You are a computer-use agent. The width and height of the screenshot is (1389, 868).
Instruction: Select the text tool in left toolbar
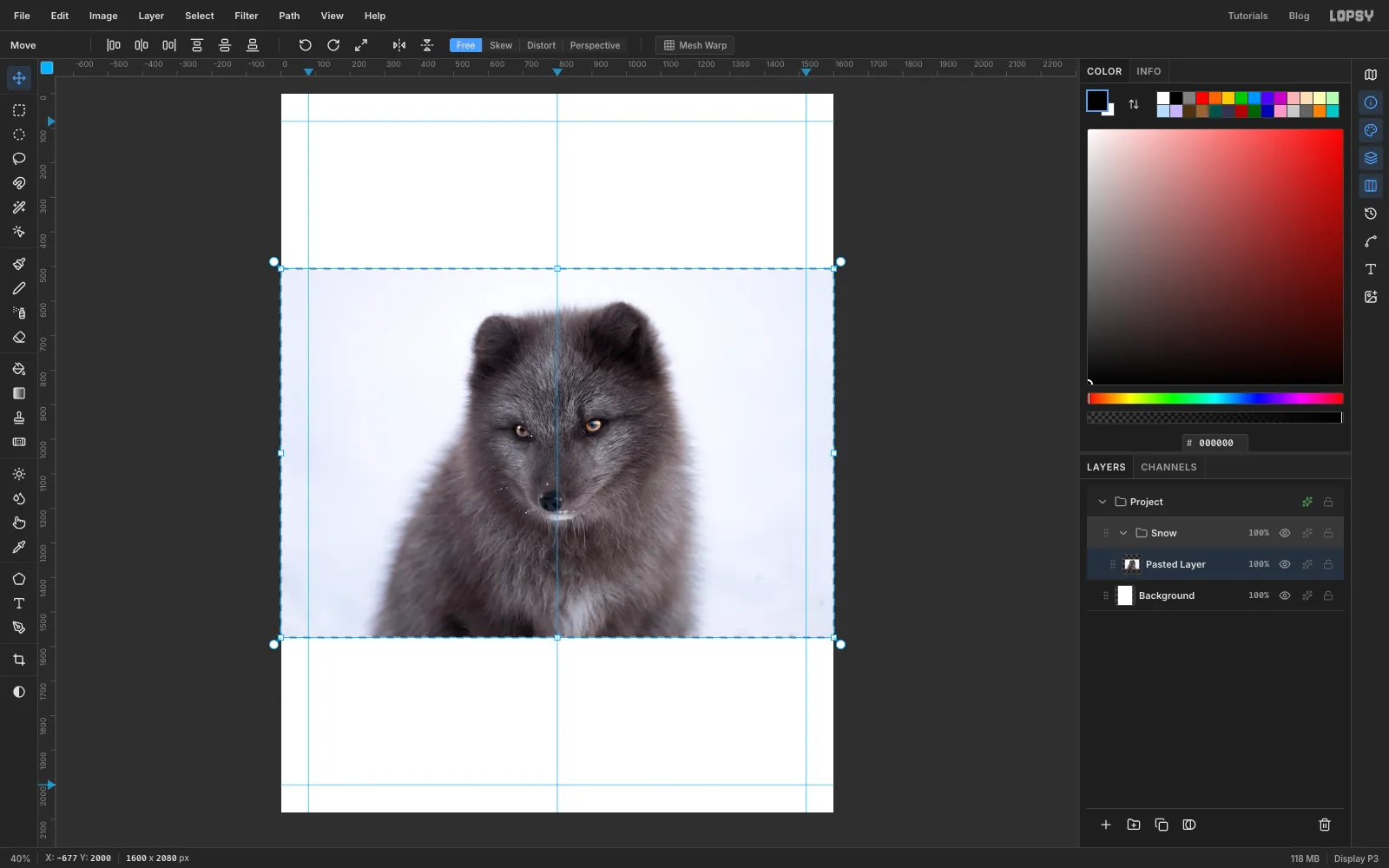[x=19, y=603]
